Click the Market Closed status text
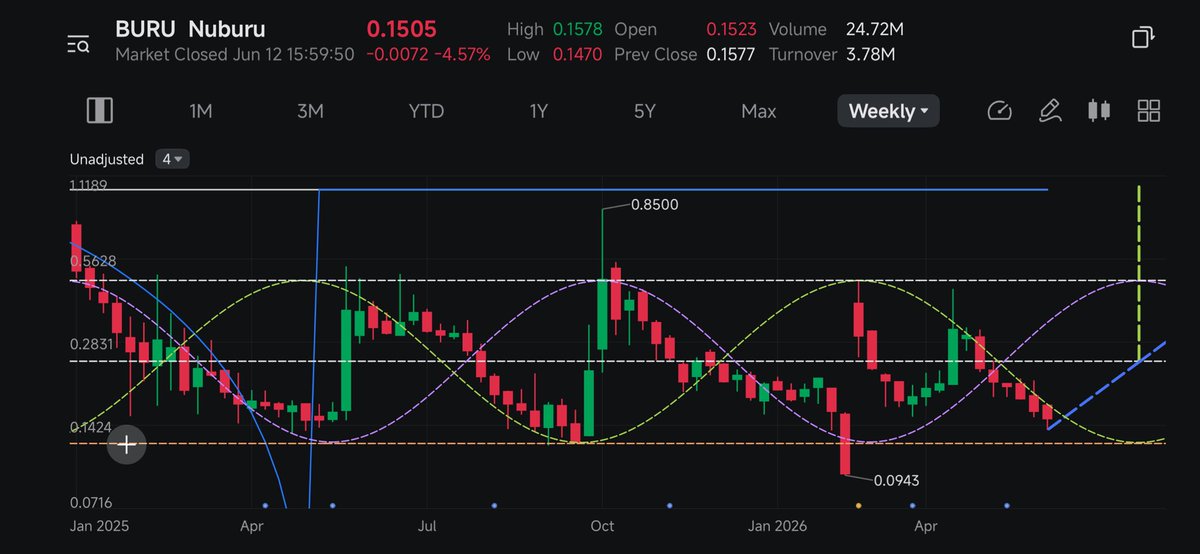Image resolution: width=1200 pixels, height=554 pixels. tap(172, 54)
